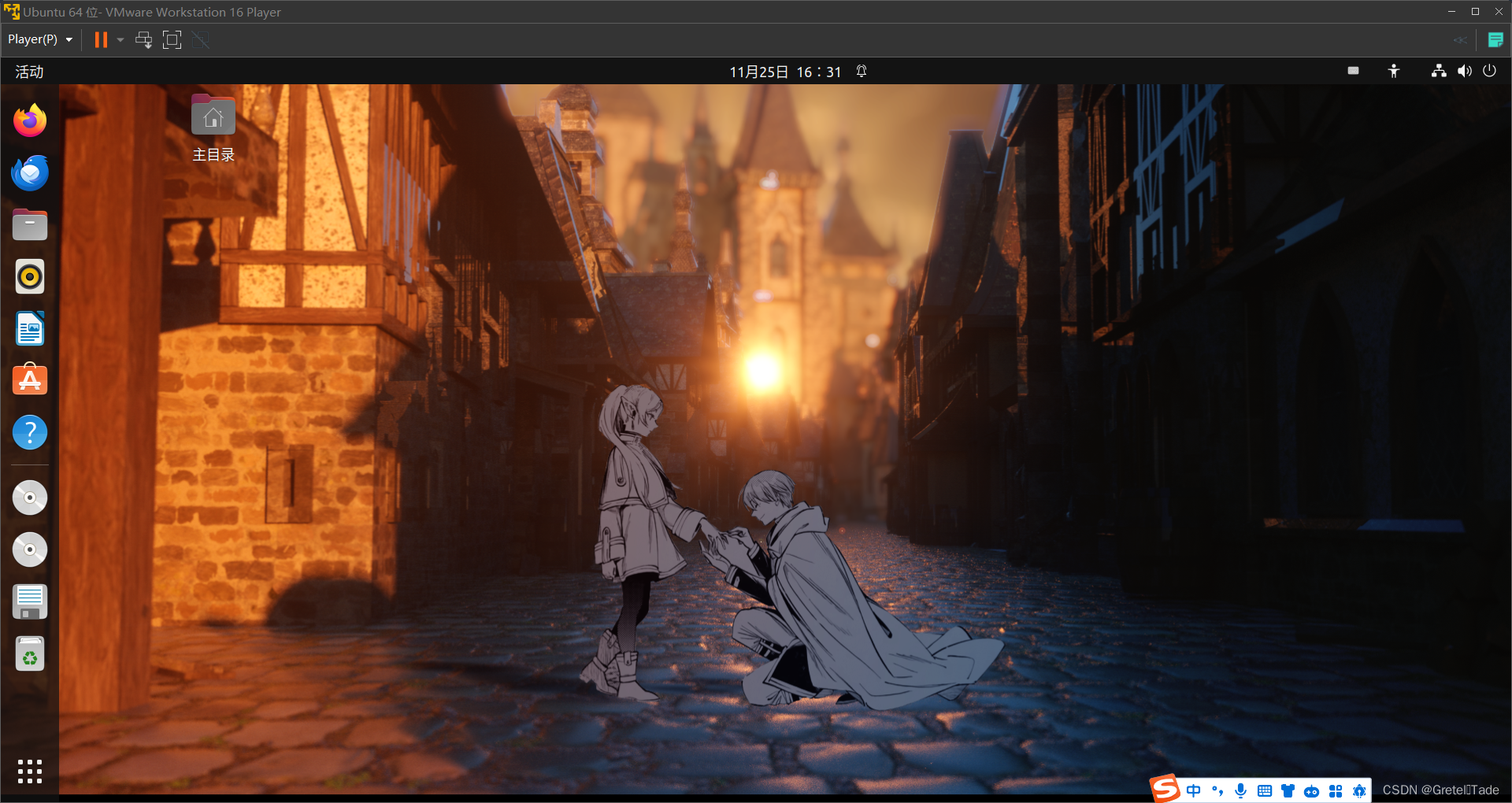Open VMware notes icon at toolbar right
Screen dimensions: 1512x803
coord(1495,40)
